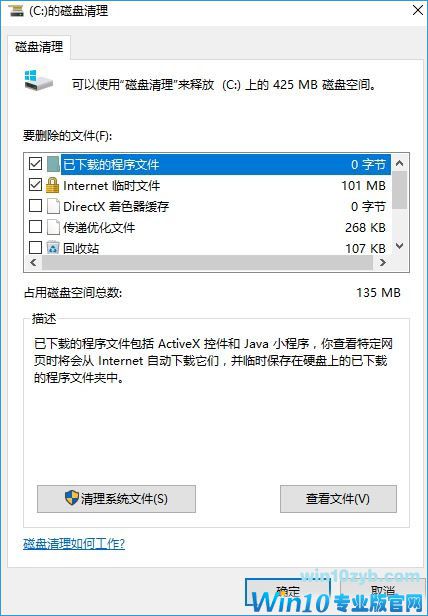Image resolution: width=428 pixels, height=616 pixels.
Task: Open the 磁盘清理如何工作? link
Action: [x=74, y=544]
